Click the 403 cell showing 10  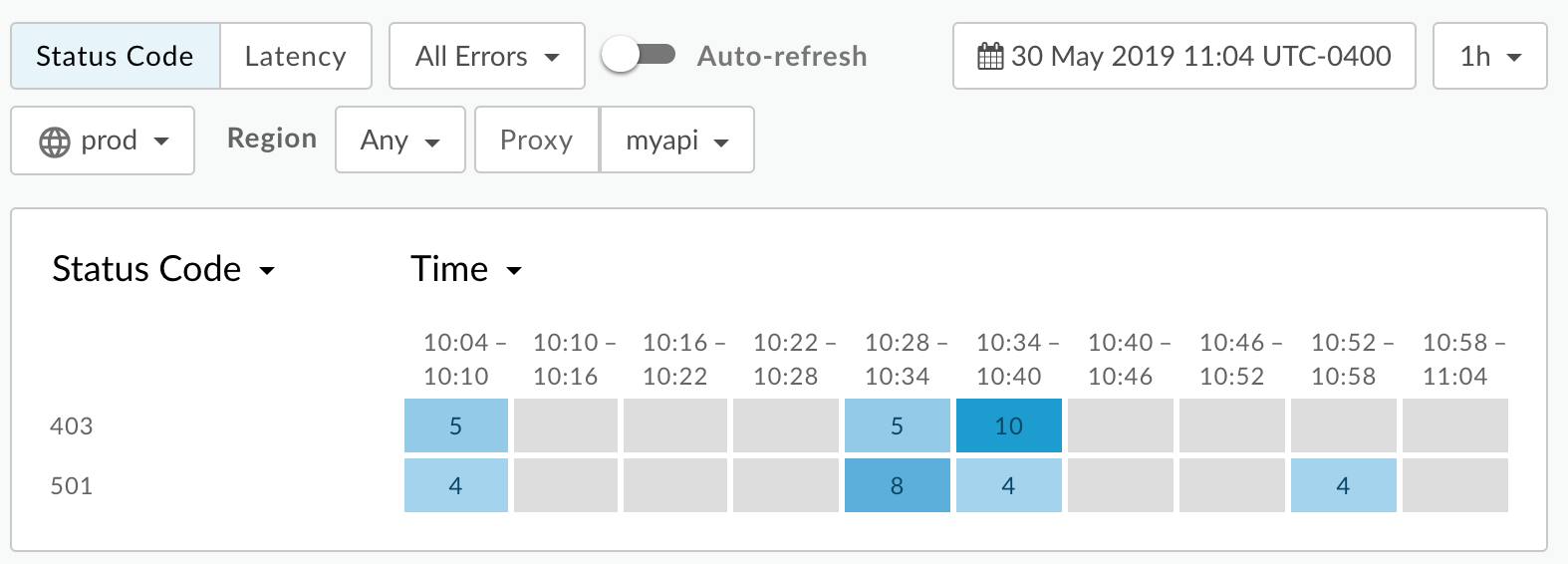(1008, 425)
